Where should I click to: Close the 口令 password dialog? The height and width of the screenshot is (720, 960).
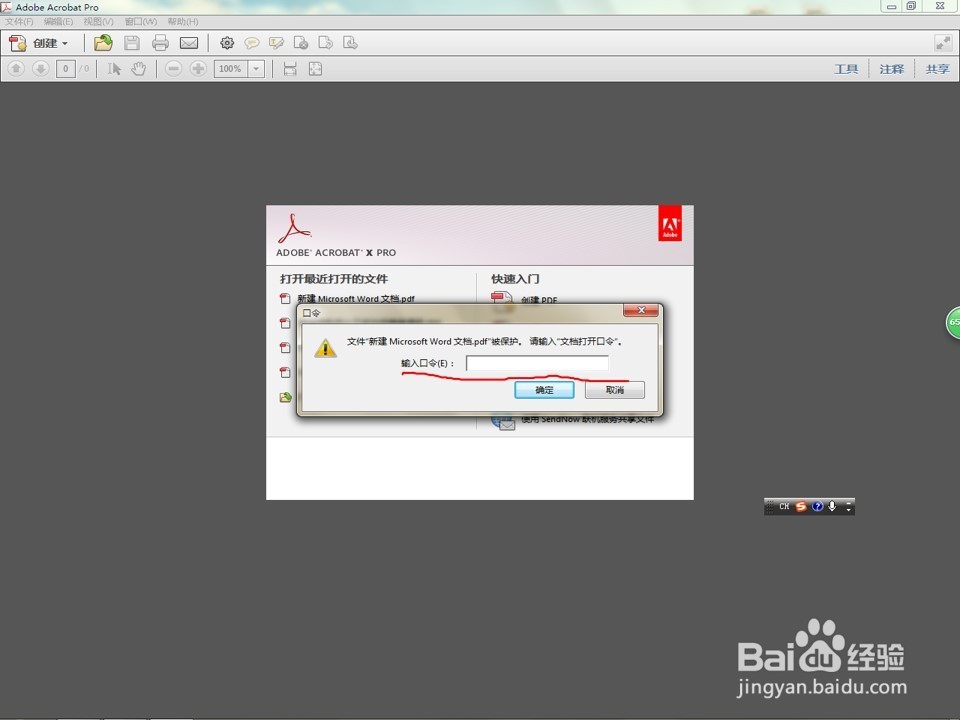[x=640, y=310]
